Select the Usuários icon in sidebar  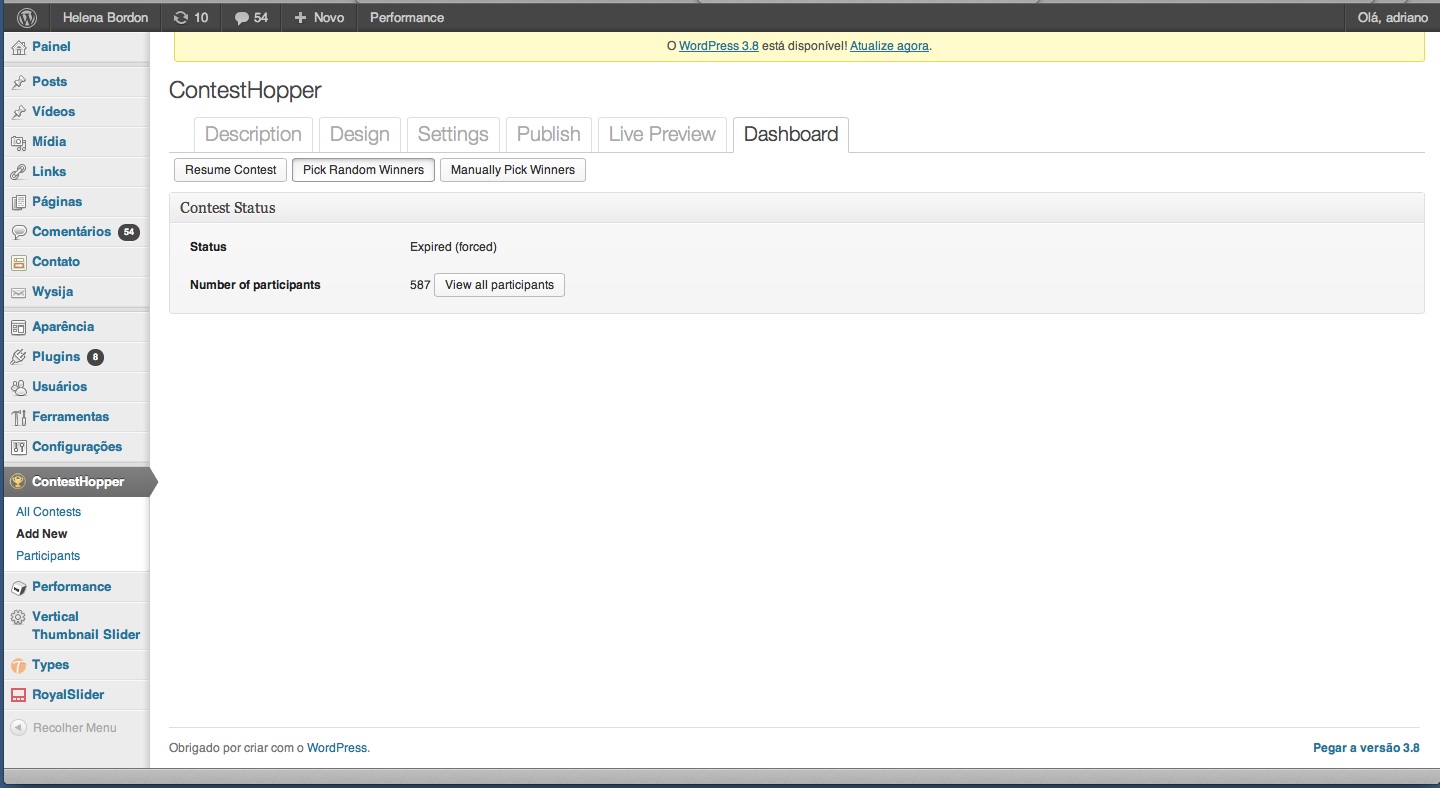click(18, 387)
